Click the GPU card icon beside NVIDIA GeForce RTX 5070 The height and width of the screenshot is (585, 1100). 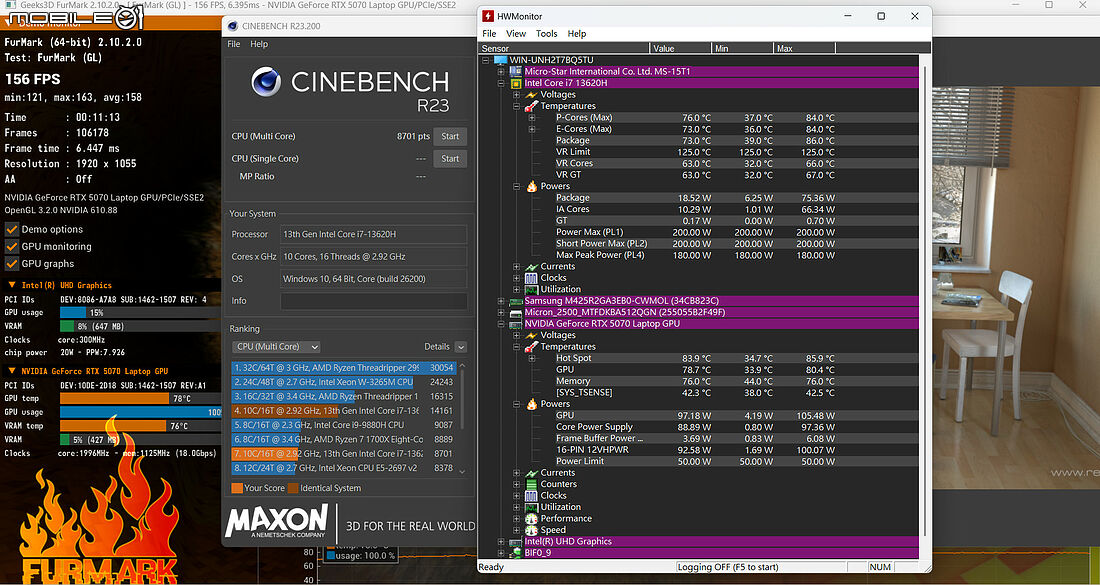(x=516, y=323)
